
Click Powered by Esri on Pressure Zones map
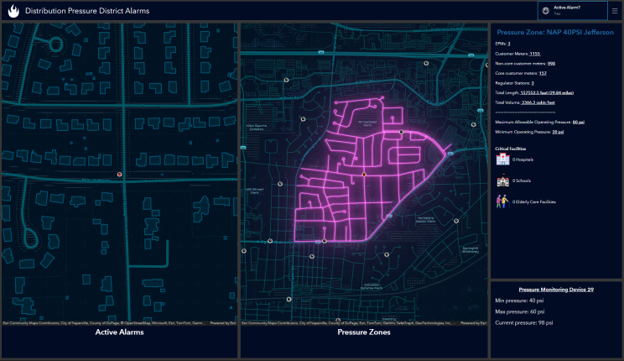coord(473,323)
